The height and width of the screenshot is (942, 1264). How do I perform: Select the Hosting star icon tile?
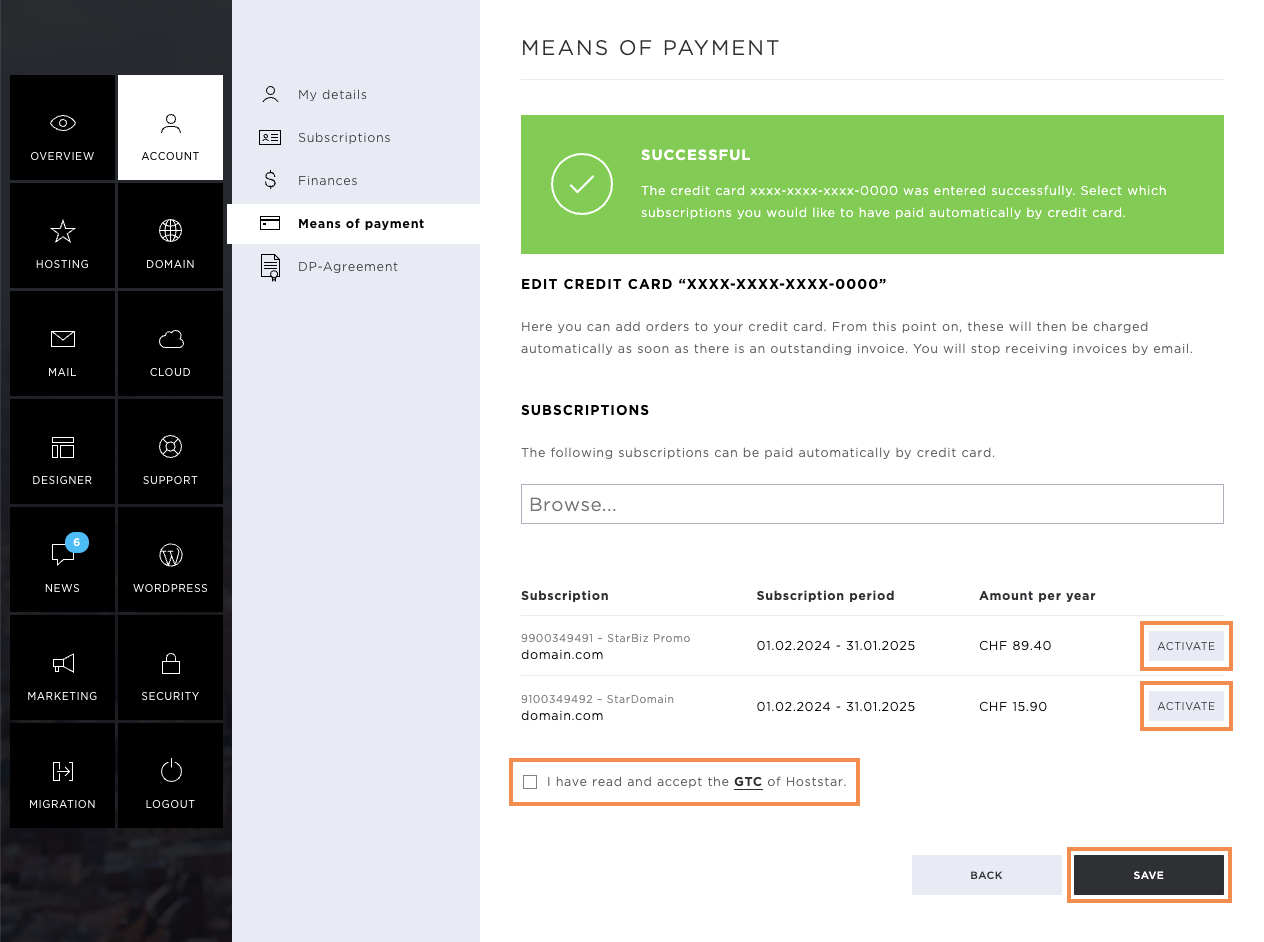(62, 236)
